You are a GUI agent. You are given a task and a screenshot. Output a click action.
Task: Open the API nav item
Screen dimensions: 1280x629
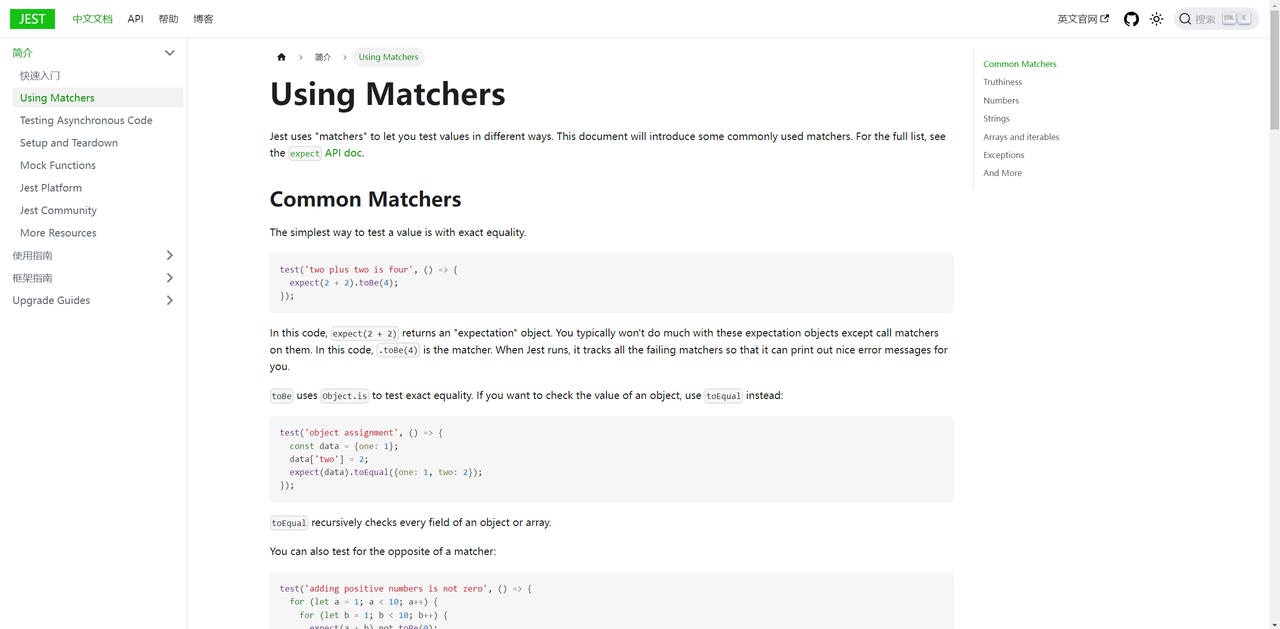[136, 19]
